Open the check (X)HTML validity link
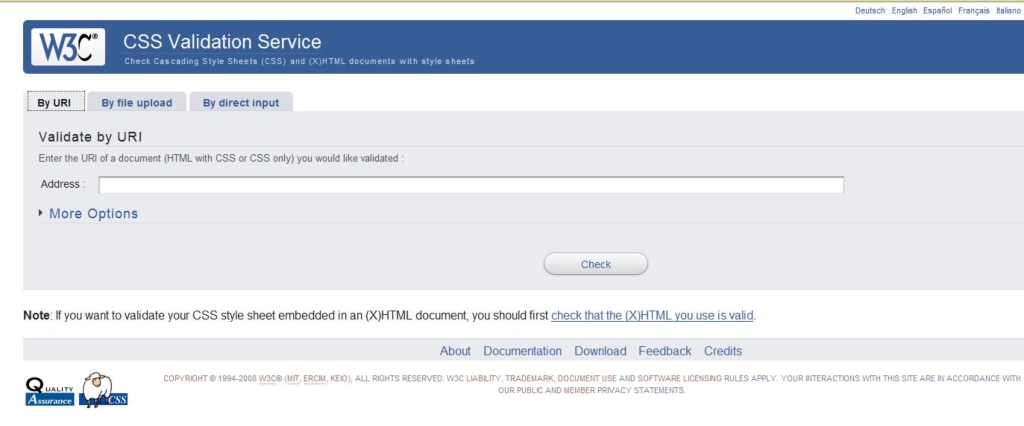Image resolution: width=1024 pixels, height=426 pixels. click(x=652, y=316)
